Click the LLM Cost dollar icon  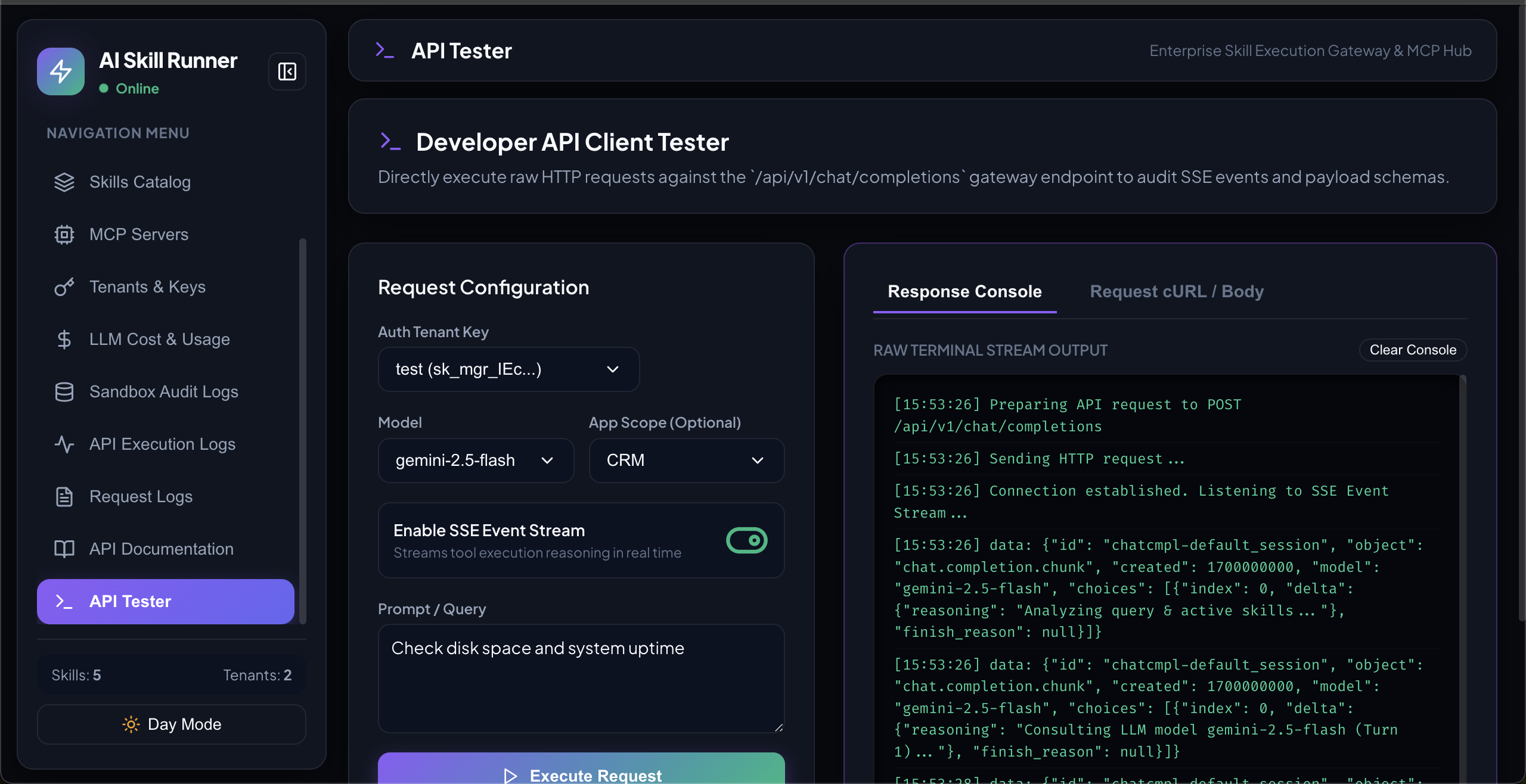tap(64, 340)
